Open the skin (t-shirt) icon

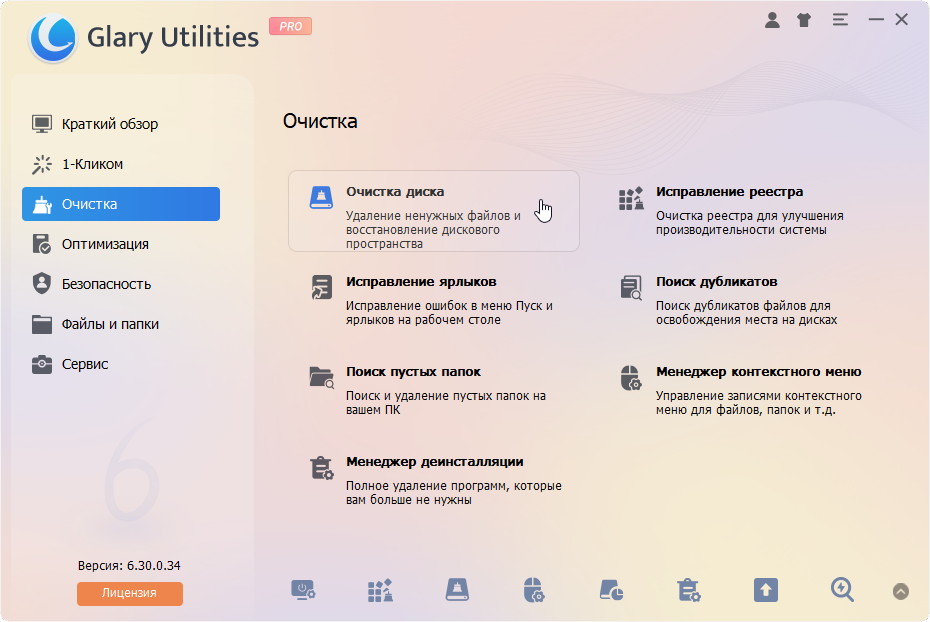(x=804, y=20)
